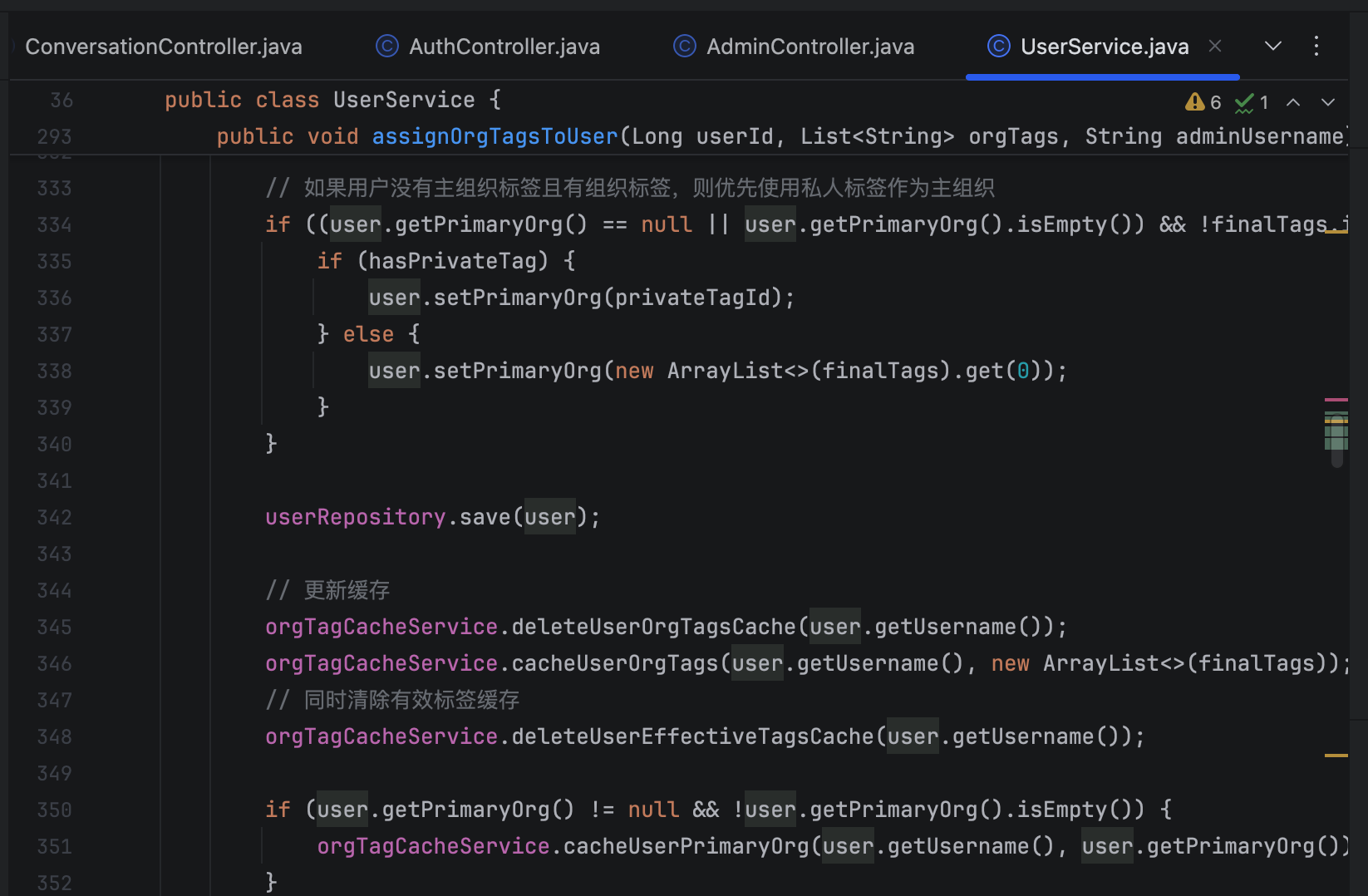Click line number 338 in the gutter

tap(55, 371)
